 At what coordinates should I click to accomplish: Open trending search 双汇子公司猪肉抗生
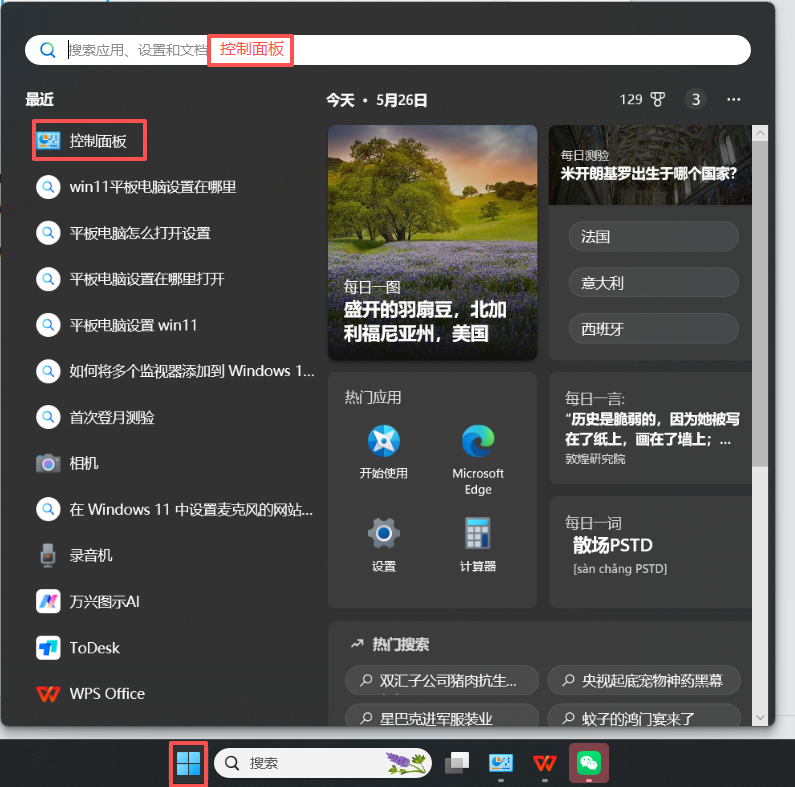point(442,680)
